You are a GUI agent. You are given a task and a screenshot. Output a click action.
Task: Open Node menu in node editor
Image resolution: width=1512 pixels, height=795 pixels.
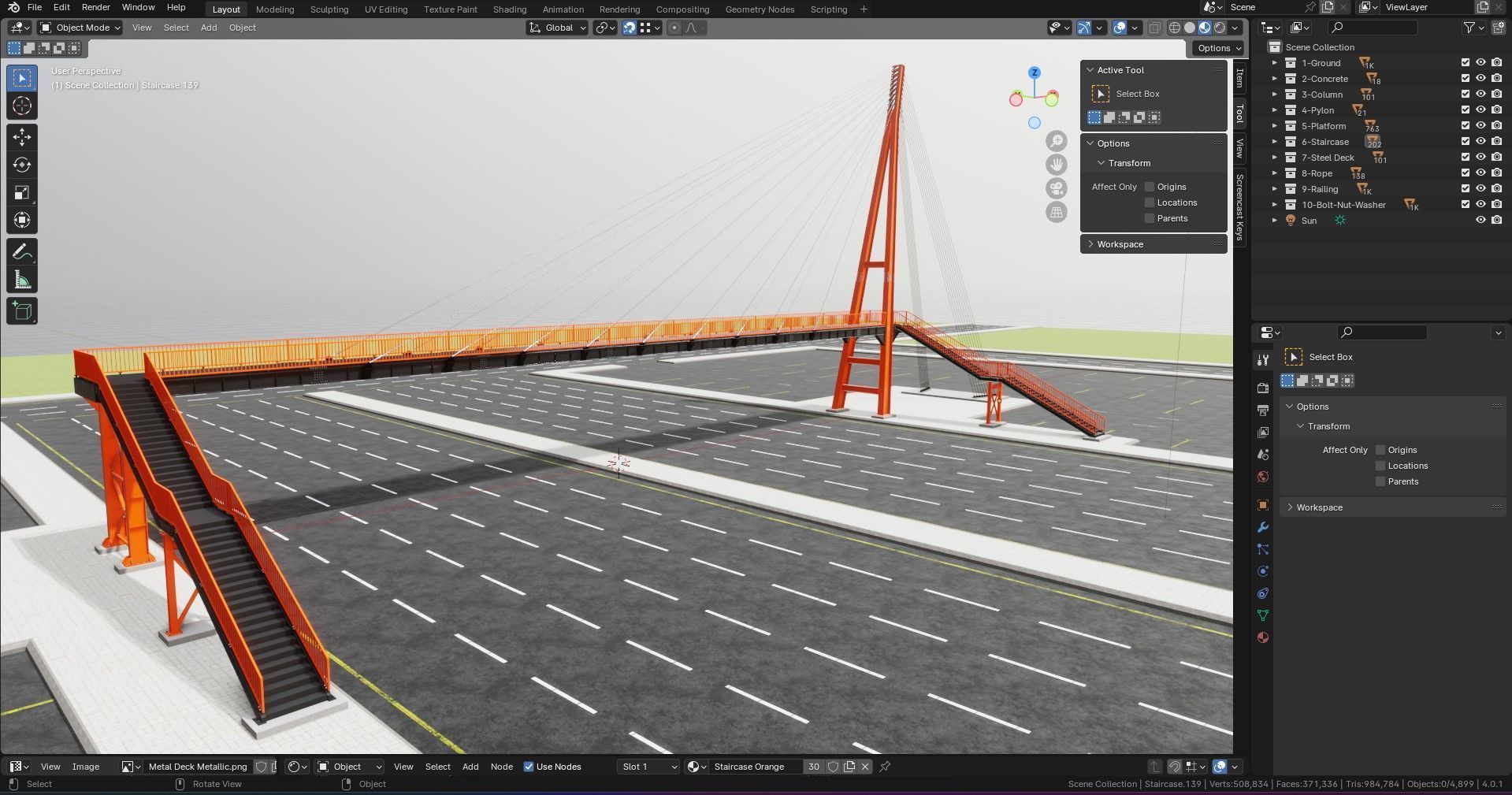point(502,767)
